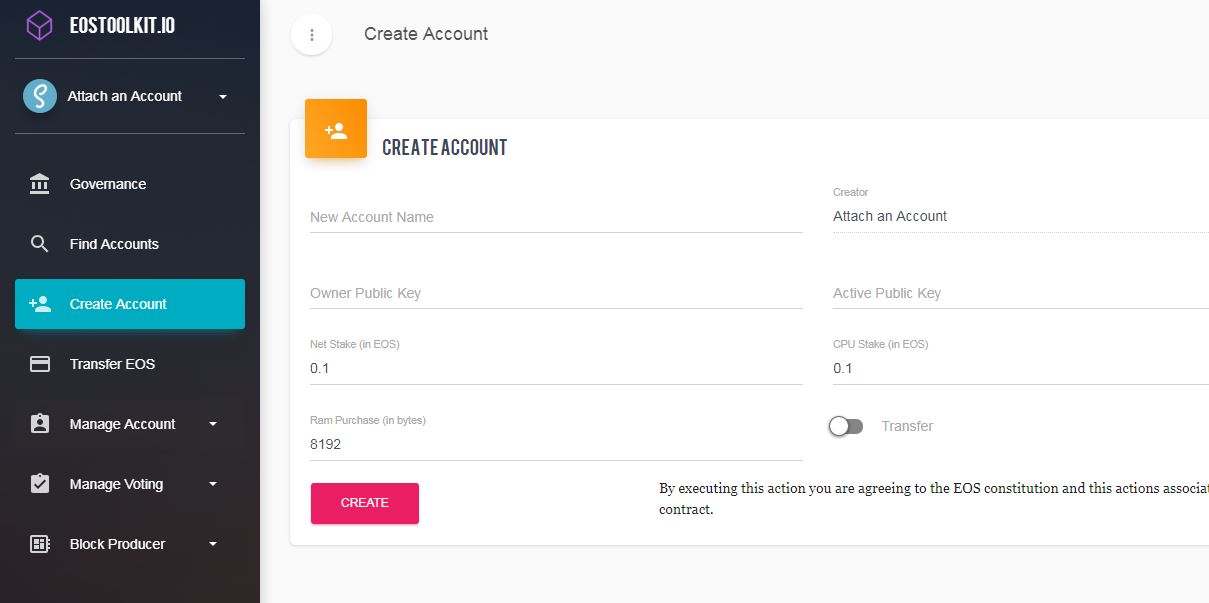1209x603 pixels.
Task: Click the Transfer EOS card icon
Action: (40, 364)
